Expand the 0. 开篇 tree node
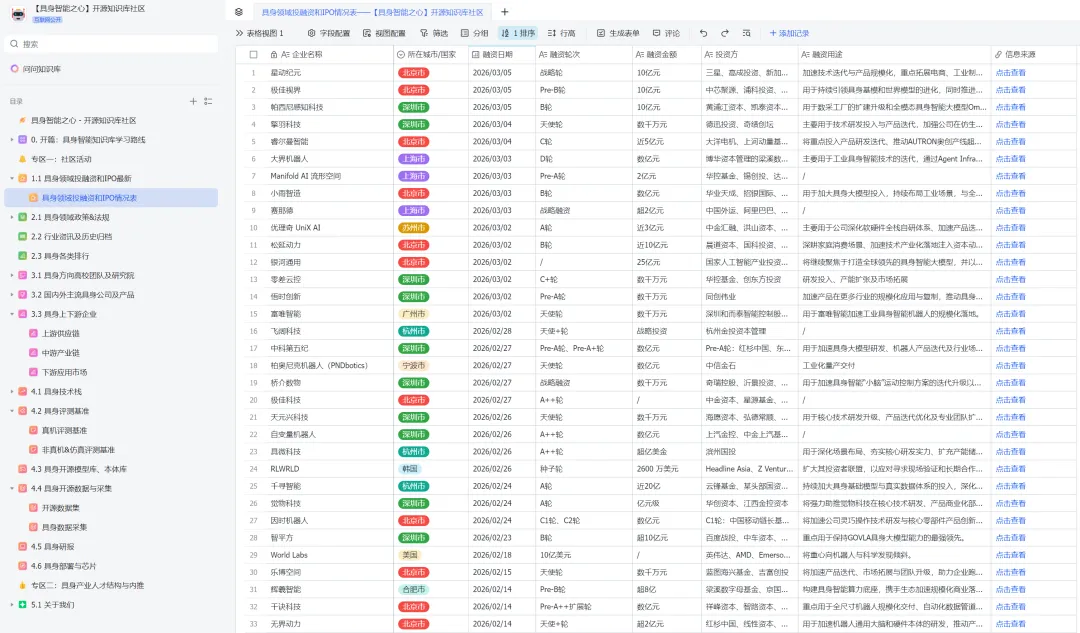This screenshot has height=633, width=1080. (x=12, y=140)
